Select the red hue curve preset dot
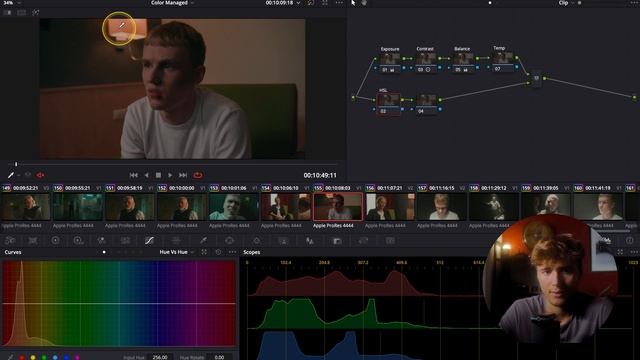Screen dimensions: 640x360 (x=22, y=358)
